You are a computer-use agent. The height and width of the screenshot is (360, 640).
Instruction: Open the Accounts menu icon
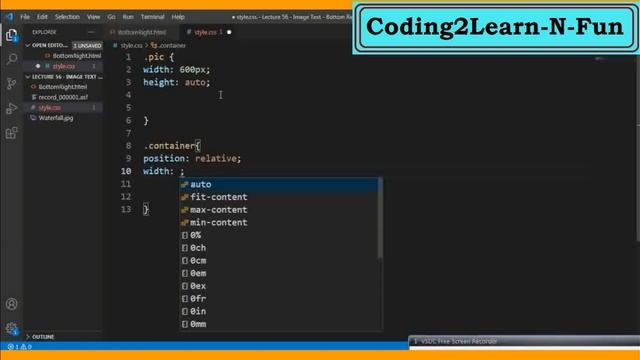click(12, 304)
